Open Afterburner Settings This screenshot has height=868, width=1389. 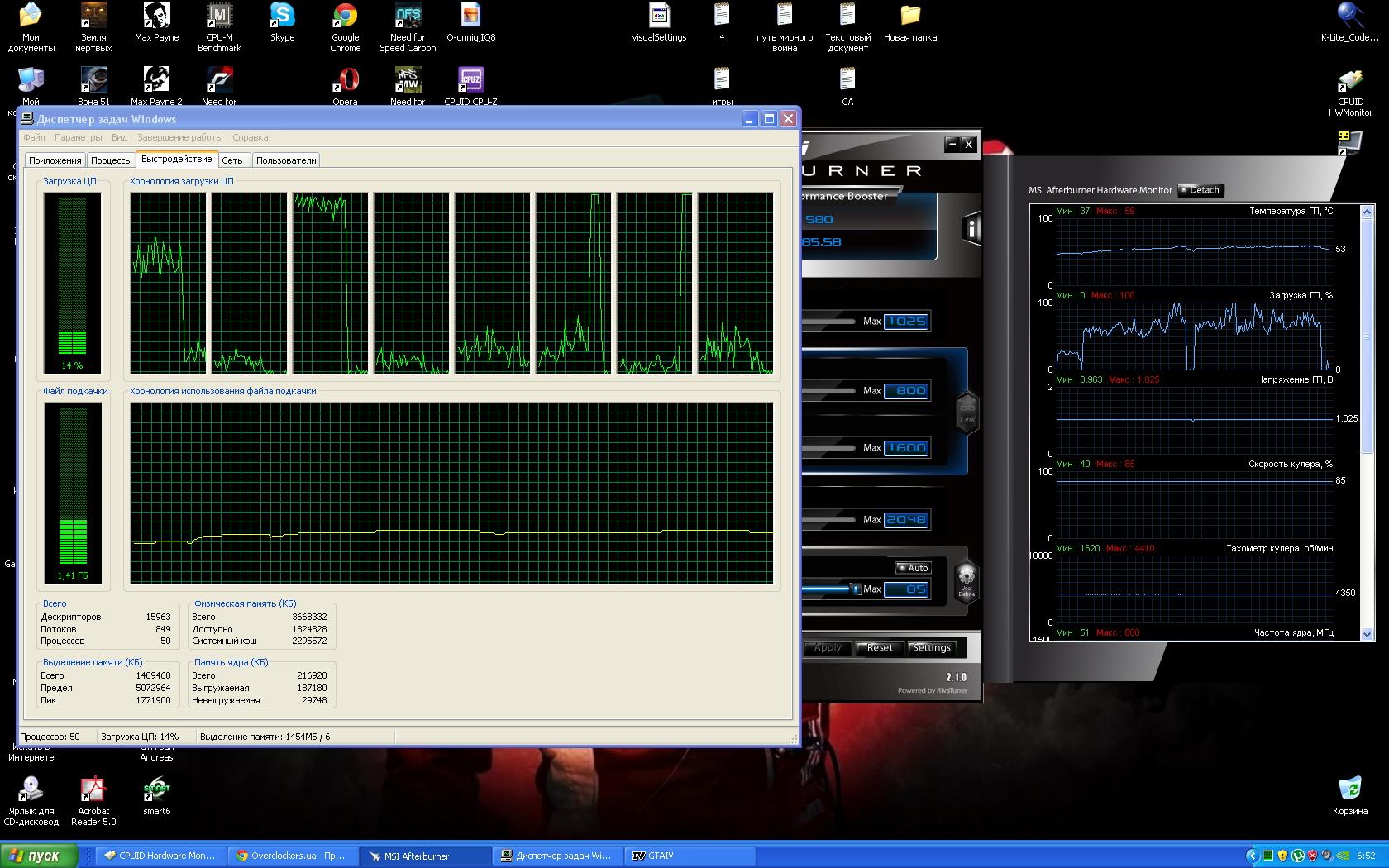(932, 648)
